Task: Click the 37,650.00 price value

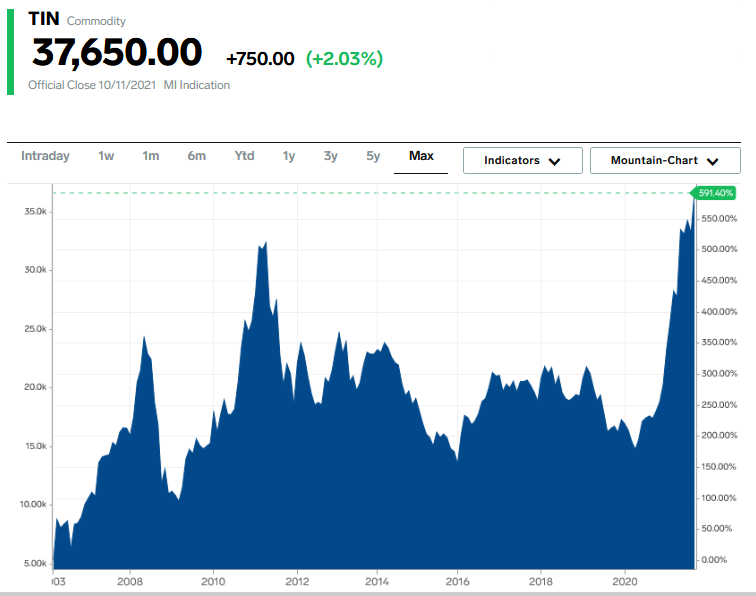Action: [x=117, y=53]
